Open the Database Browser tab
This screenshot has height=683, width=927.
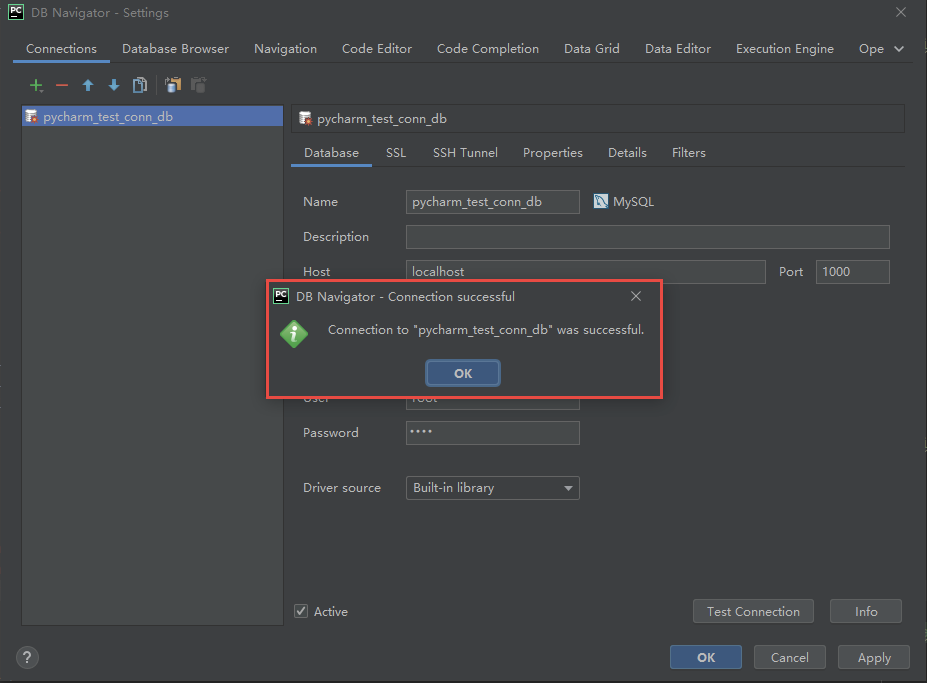(x=176, y=49)
